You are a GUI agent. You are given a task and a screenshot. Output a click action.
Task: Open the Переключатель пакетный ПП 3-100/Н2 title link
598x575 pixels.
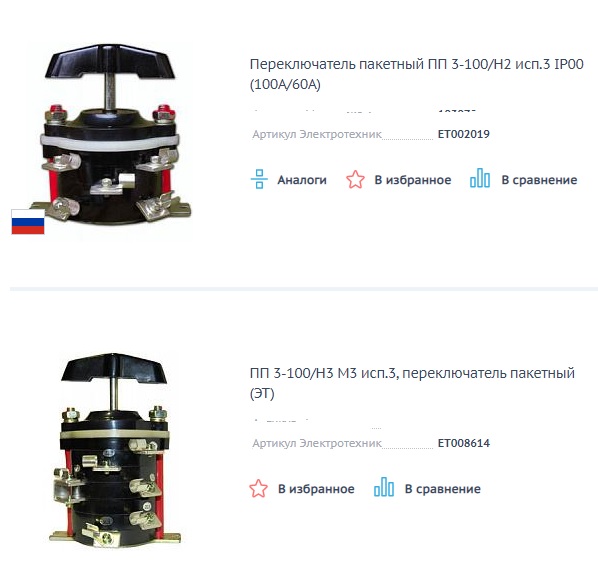click(x=416, y=74)
